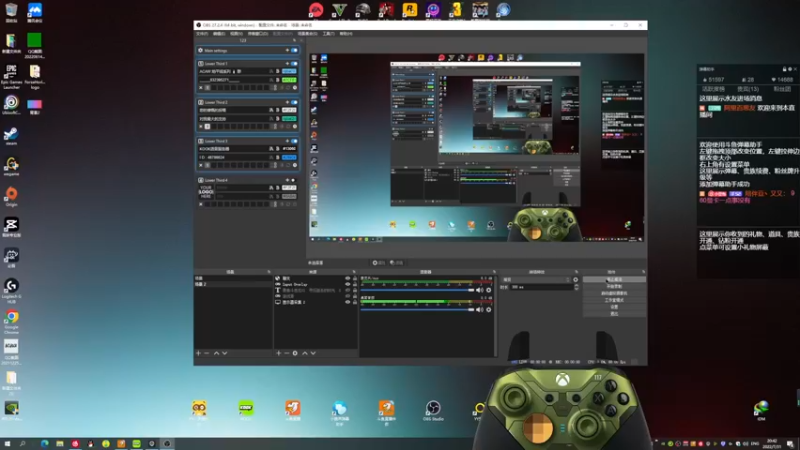
Task: Add a new source with the plus icon
Action: (x=279, y=353)
